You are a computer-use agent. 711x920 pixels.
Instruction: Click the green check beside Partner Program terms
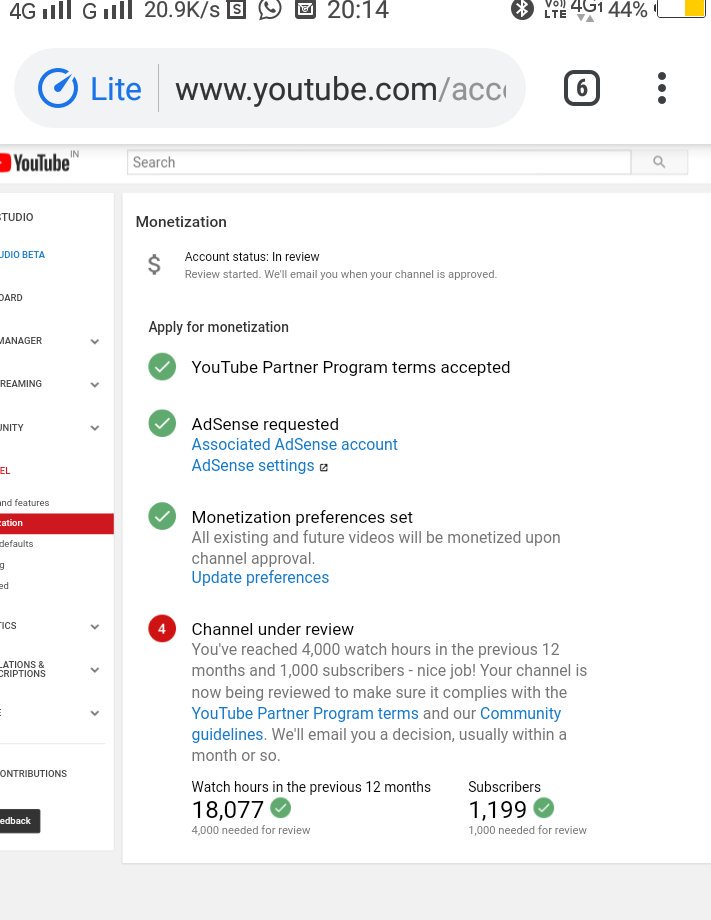(162, 367)
